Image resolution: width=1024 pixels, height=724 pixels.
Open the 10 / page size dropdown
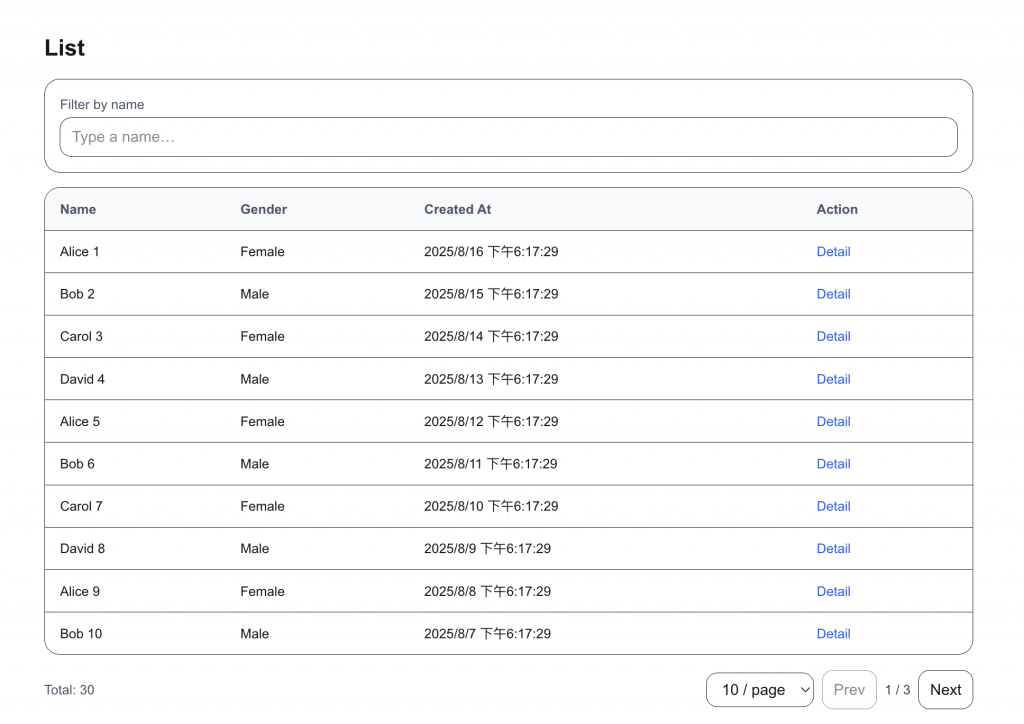coord(759,690)
